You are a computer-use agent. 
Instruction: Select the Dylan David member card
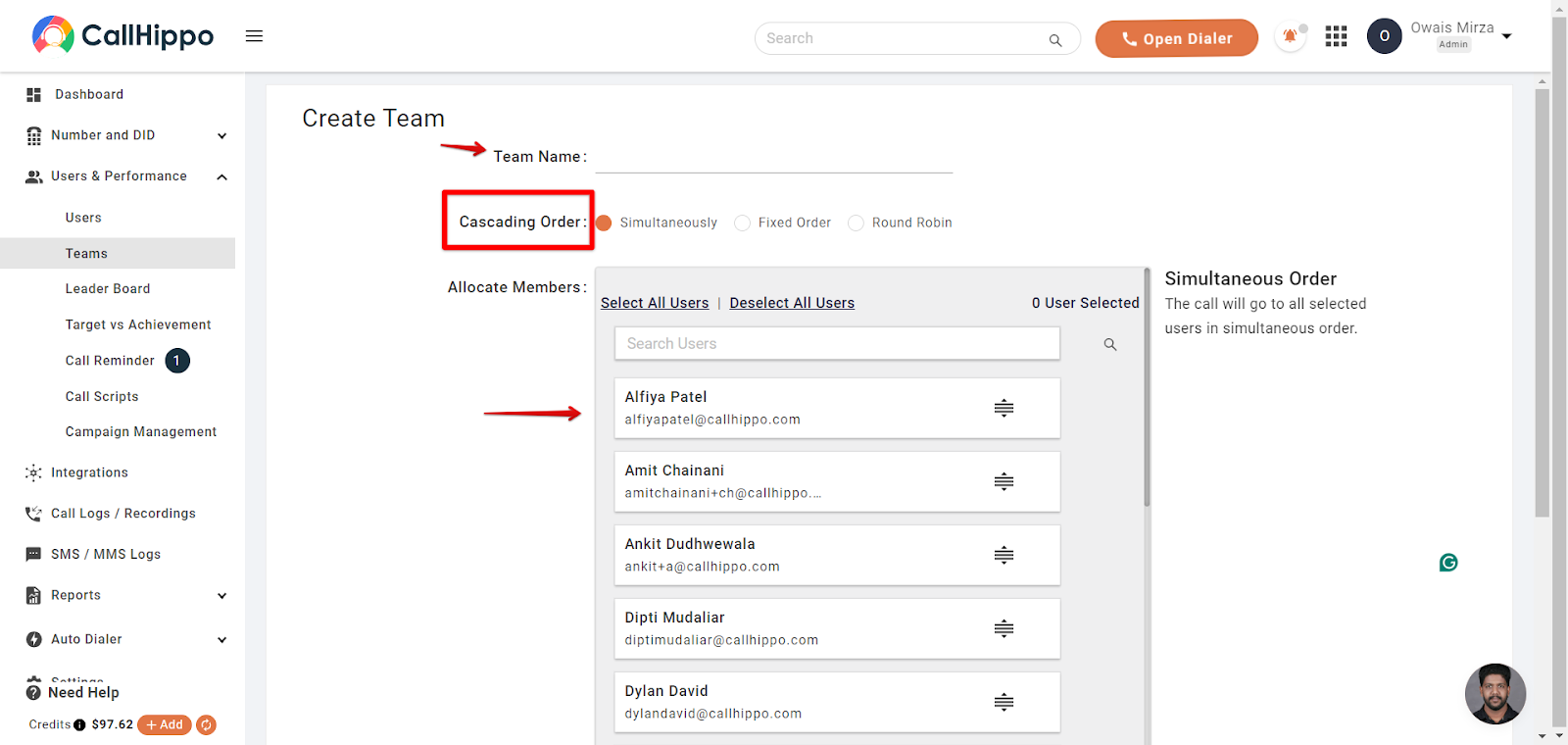837,702
